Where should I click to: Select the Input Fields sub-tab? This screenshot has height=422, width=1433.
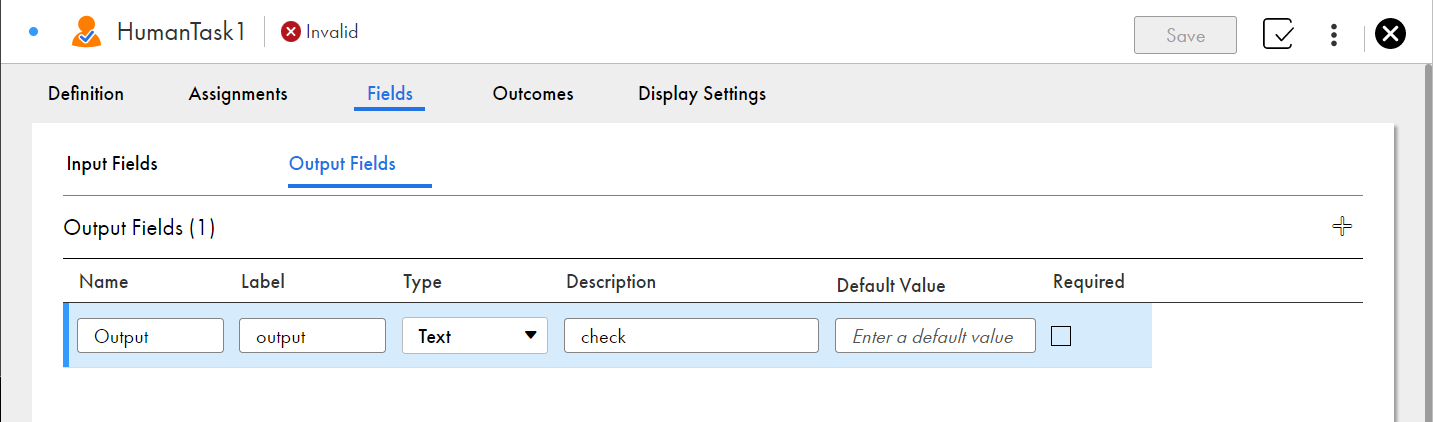(112, 164)
